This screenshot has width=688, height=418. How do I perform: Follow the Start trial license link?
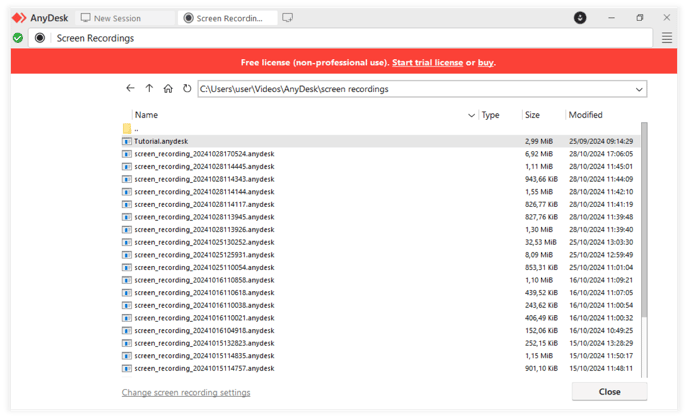tap(427, 62)
